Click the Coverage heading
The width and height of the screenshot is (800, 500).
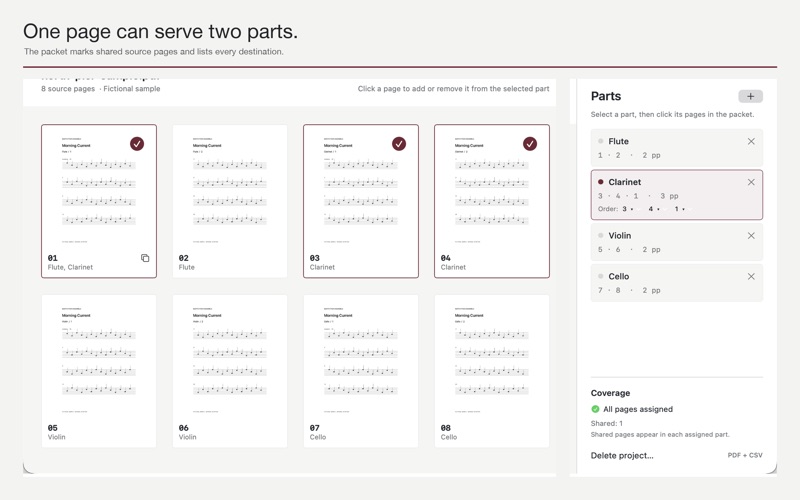pyautogui.click(x=610, y=393)
